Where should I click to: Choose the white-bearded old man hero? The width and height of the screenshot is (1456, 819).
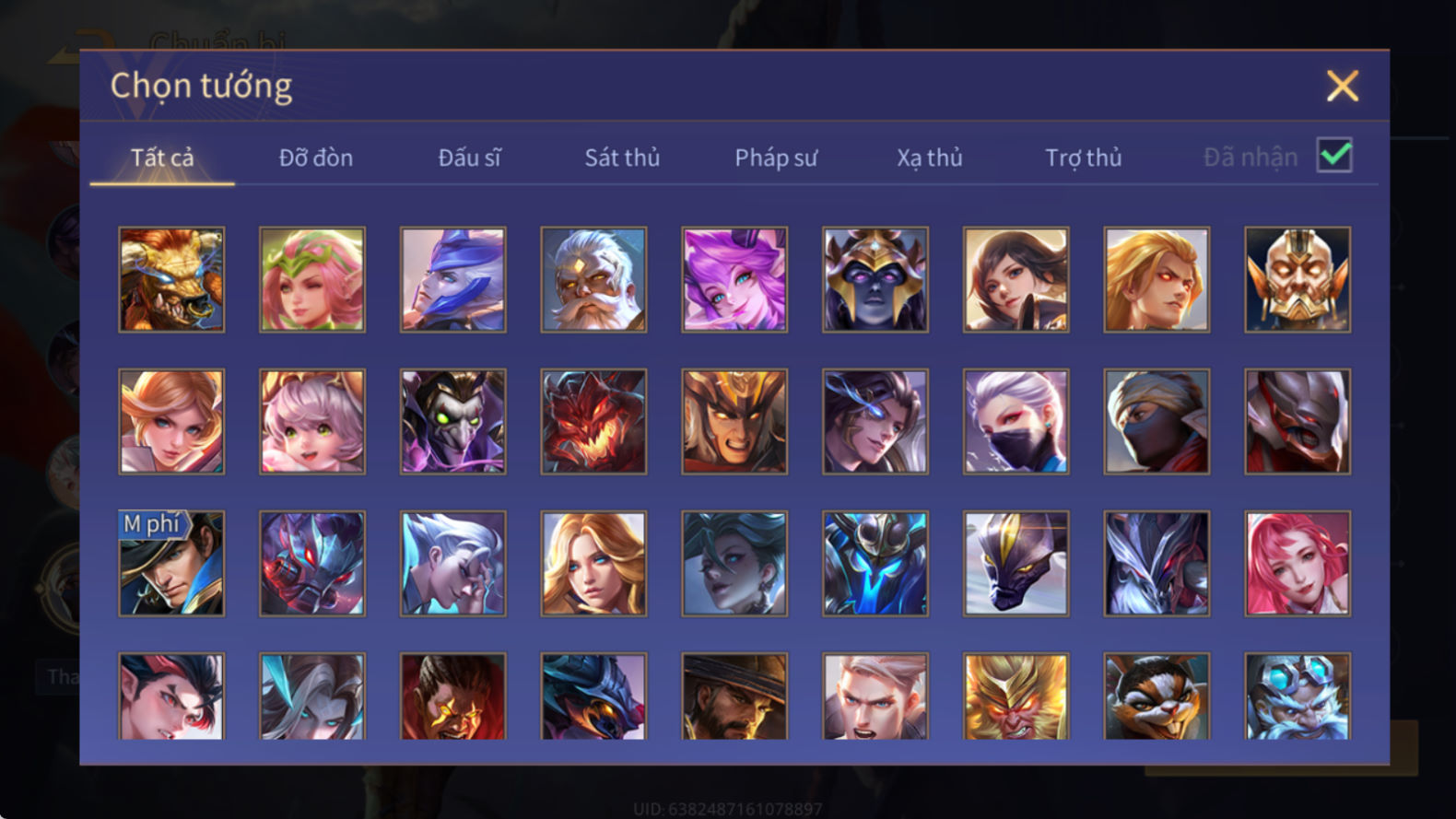coord(593,279)
